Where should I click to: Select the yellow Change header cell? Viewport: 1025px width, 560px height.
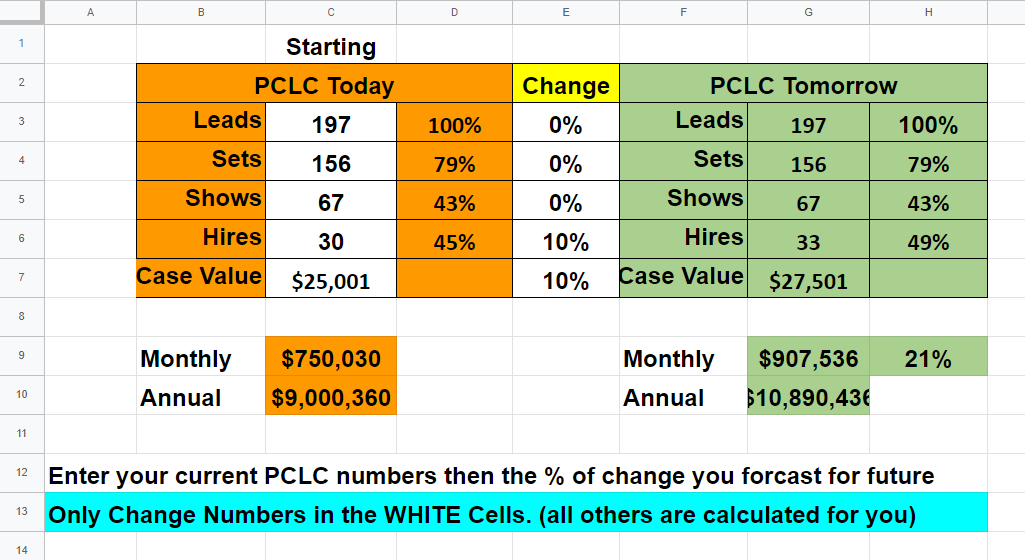(x=565, y=86)
